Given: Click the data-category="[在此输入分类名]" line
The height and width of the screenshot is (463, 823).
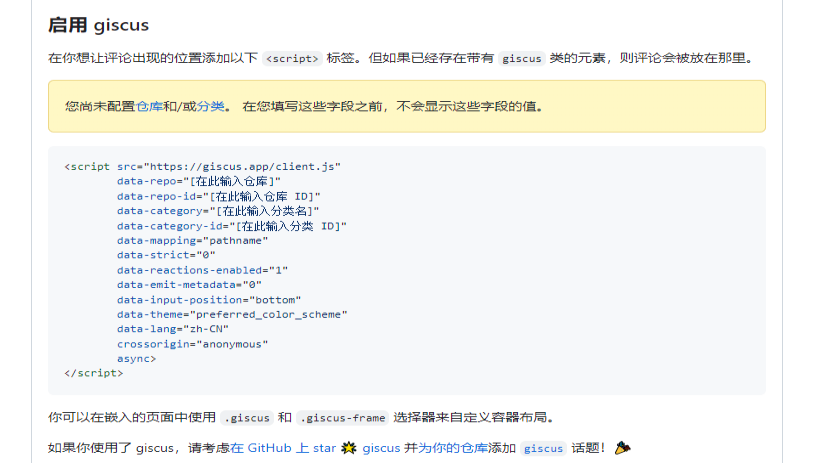Looking at the screenshot, I should [218, 211].
